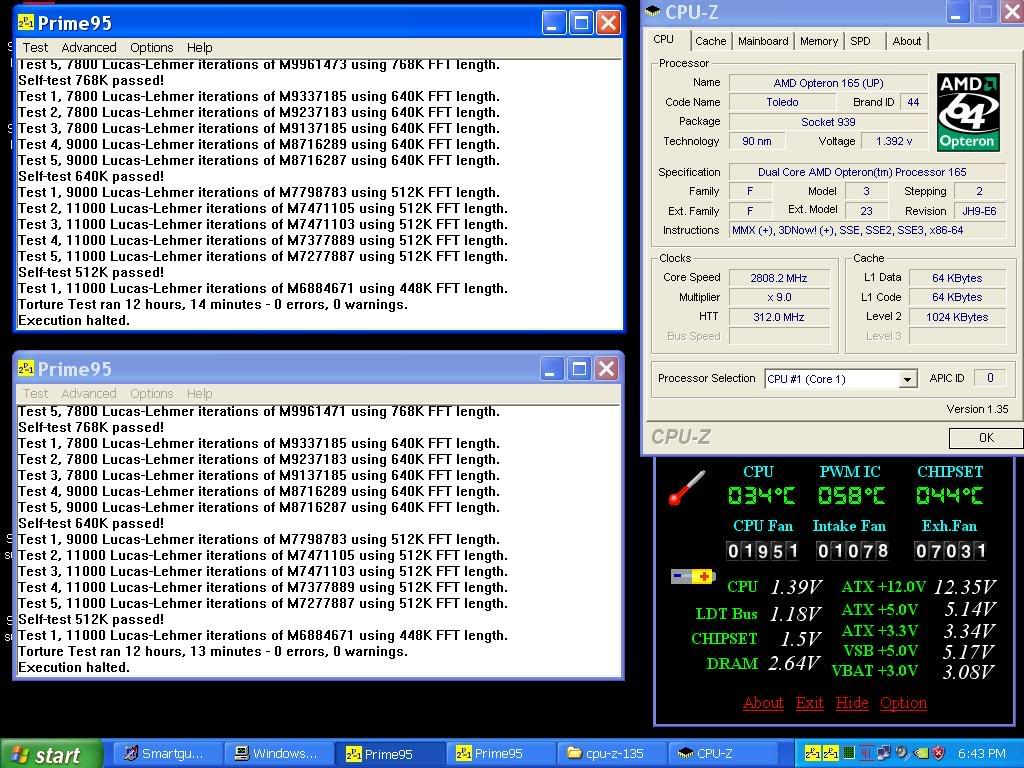Open the NVIDIA tray icon
Screen dimensions: 1024x768
click(x=920, y=753)
